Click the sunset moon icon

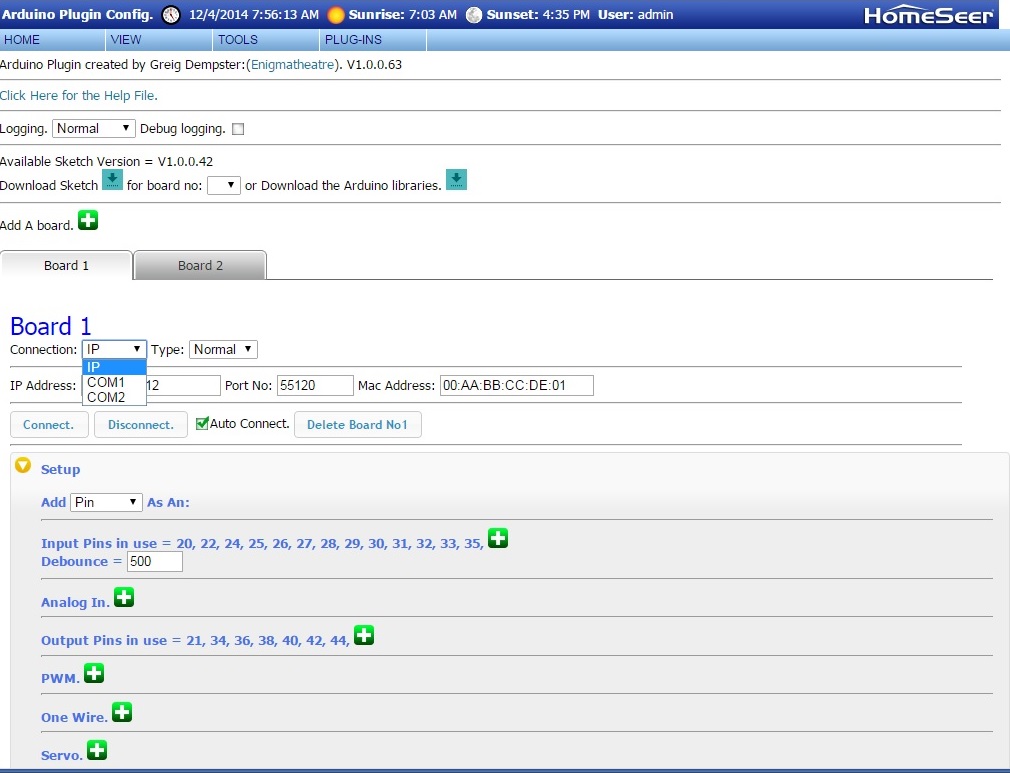tap(474, 15)
